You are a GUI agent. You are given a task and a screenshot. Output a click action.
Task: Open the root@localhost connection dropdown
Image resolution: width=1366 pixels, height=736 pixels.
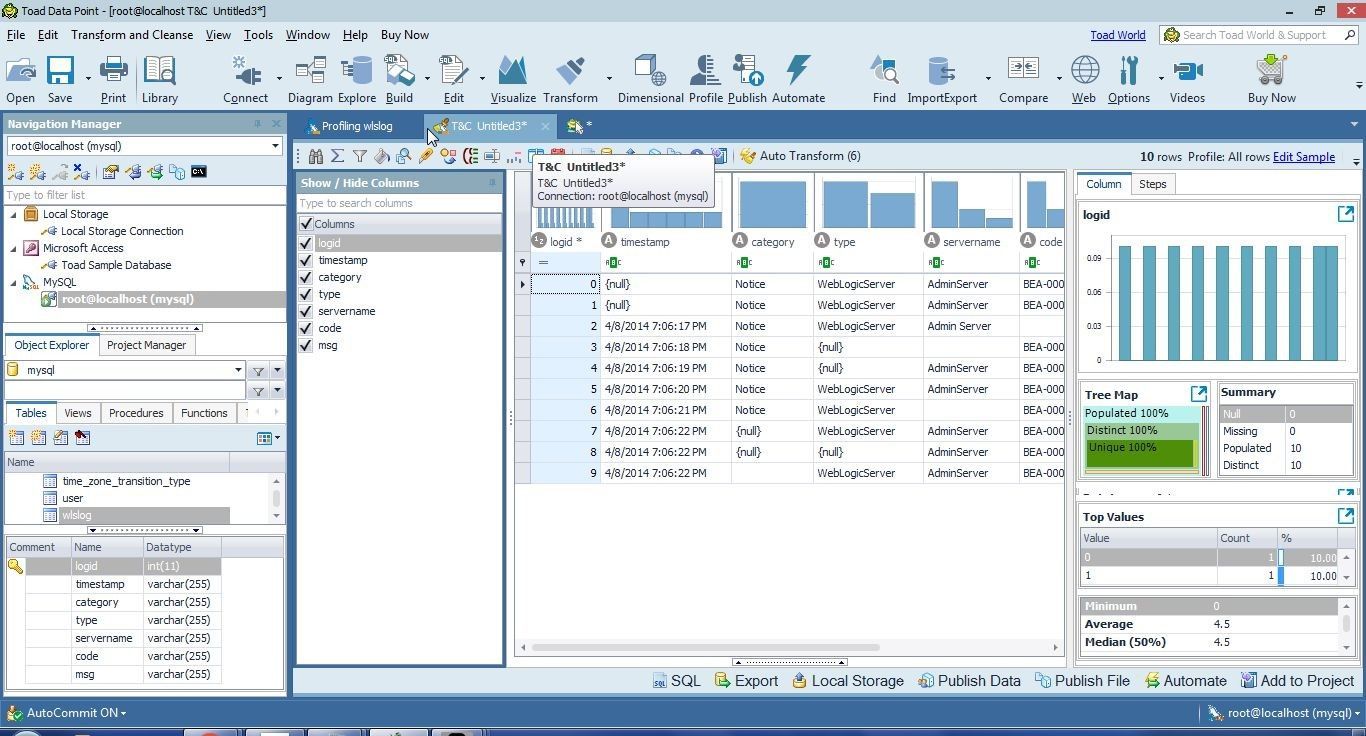point(275,146)
